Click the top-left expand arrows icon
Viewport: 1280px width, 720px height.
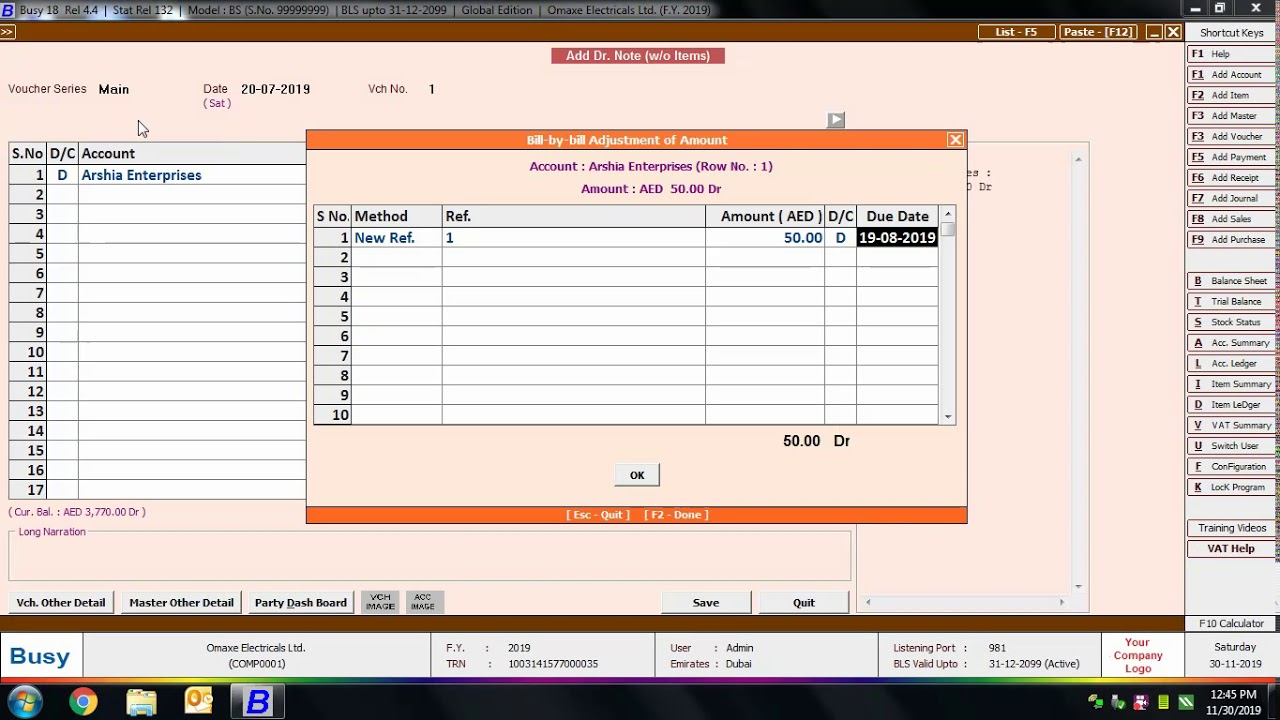coord(7,32)
